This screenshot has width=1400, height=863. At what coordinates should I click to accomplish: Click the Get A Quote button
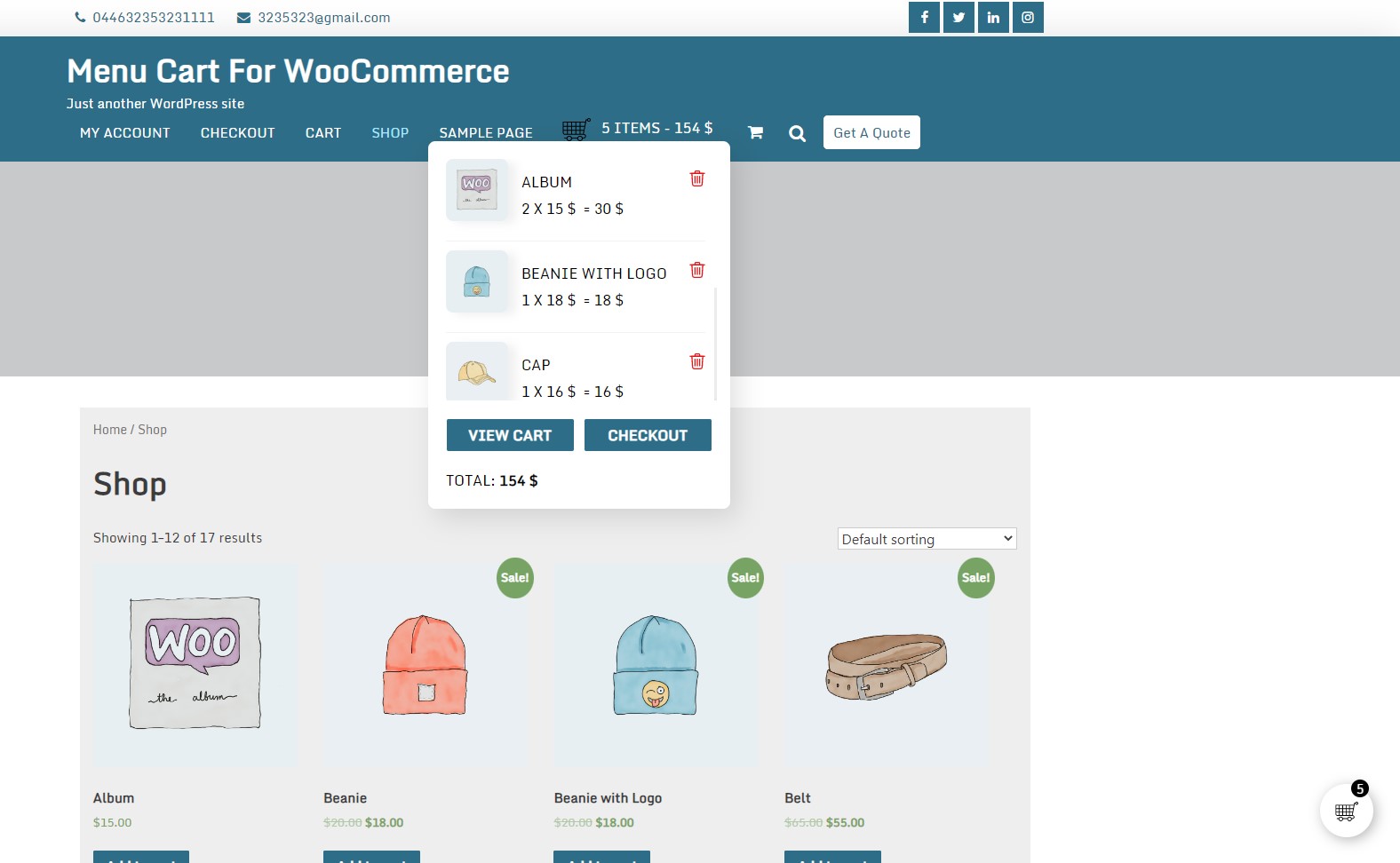coord(871,132)
